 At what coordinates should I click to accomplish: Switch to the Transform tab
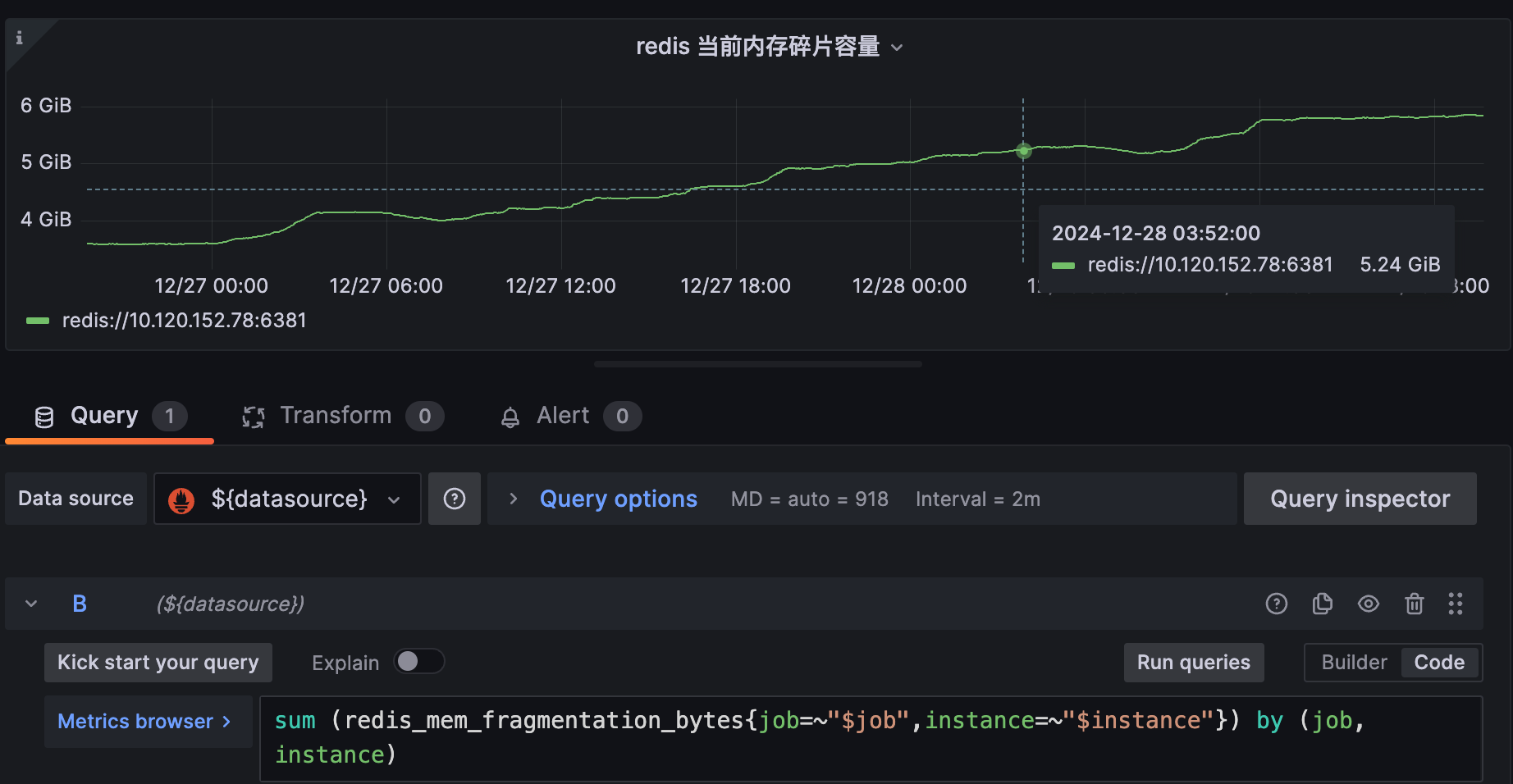click(x=335, y=415)
